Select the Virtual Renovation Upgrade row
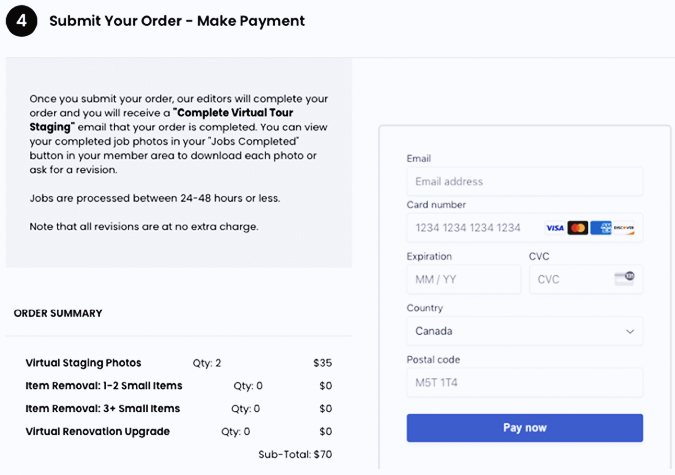The height and width of the screenshot is (475, 675). click(x=179, y=432)
